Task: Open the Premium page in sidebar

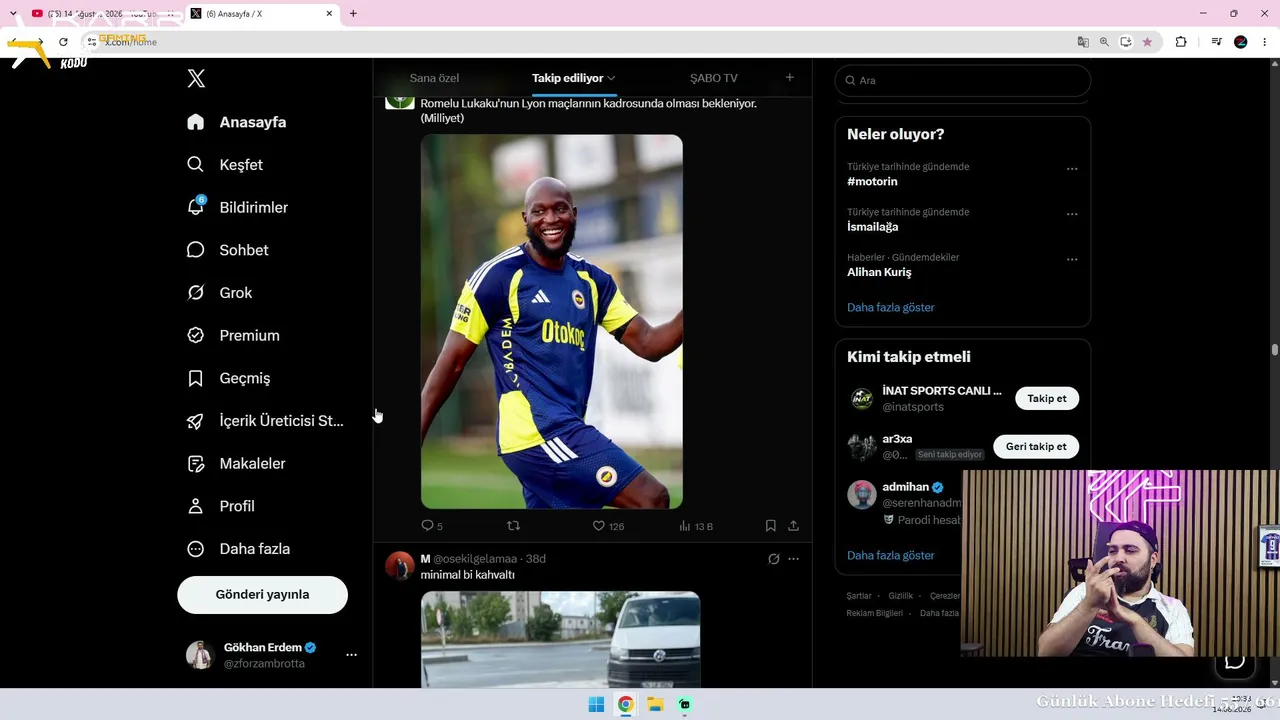Action: (234, 336)
